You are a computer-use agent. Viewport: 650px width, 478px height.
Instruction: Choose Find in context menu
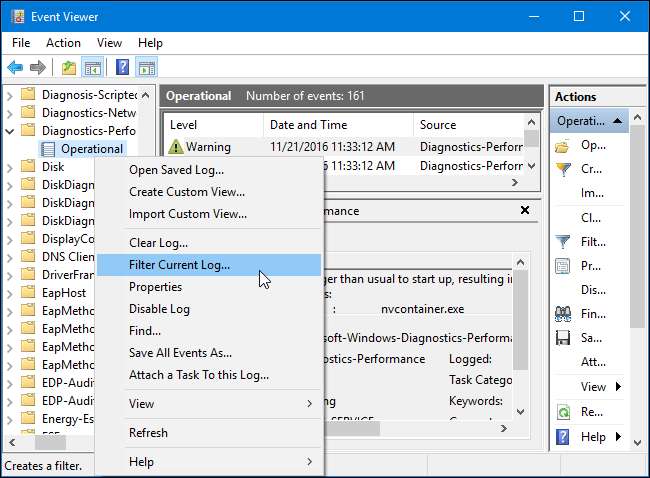pyautogui.click(x=209, y=330)
